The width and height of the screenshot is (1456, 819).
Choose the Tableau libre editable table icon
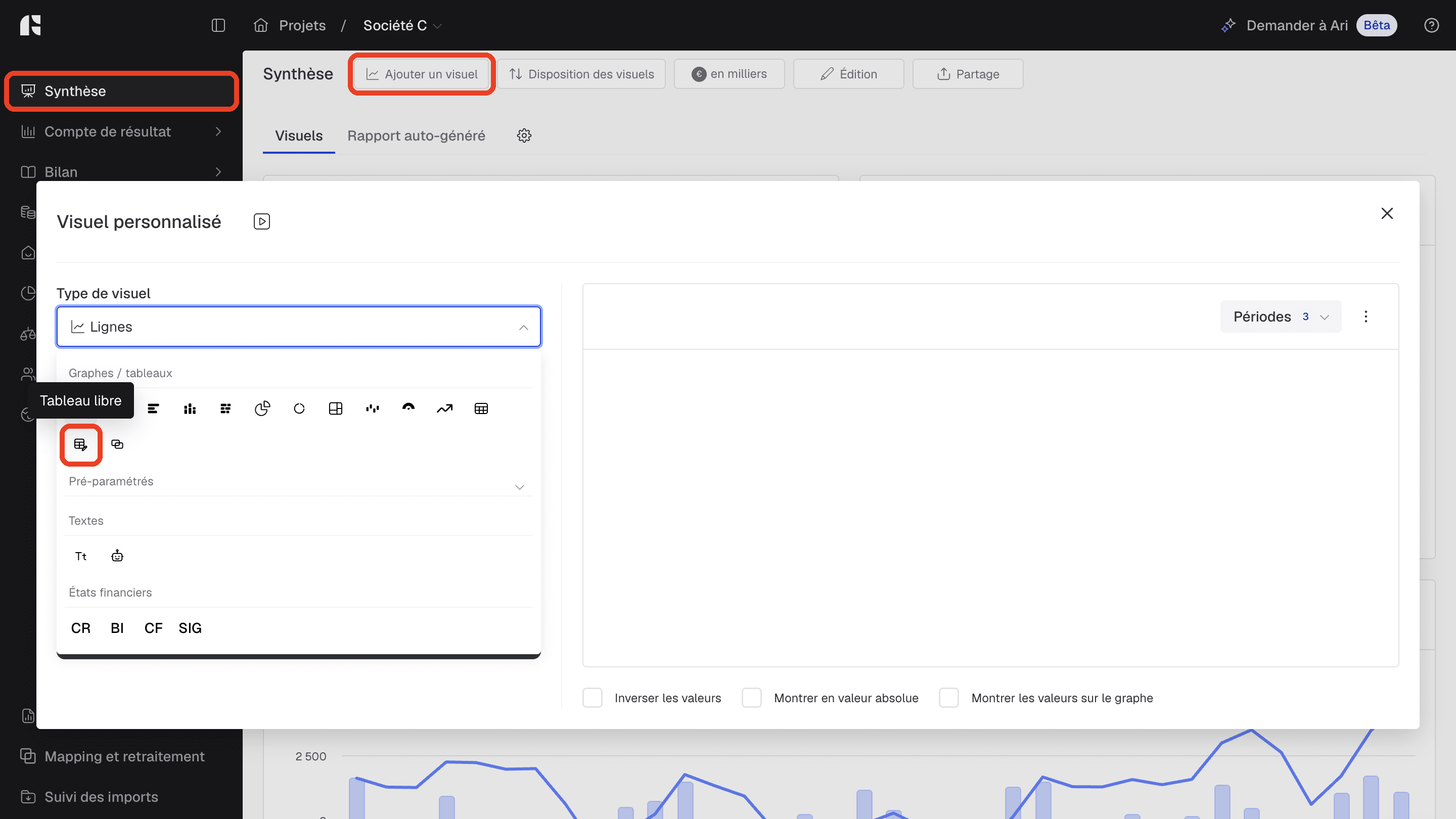[81, 445]
